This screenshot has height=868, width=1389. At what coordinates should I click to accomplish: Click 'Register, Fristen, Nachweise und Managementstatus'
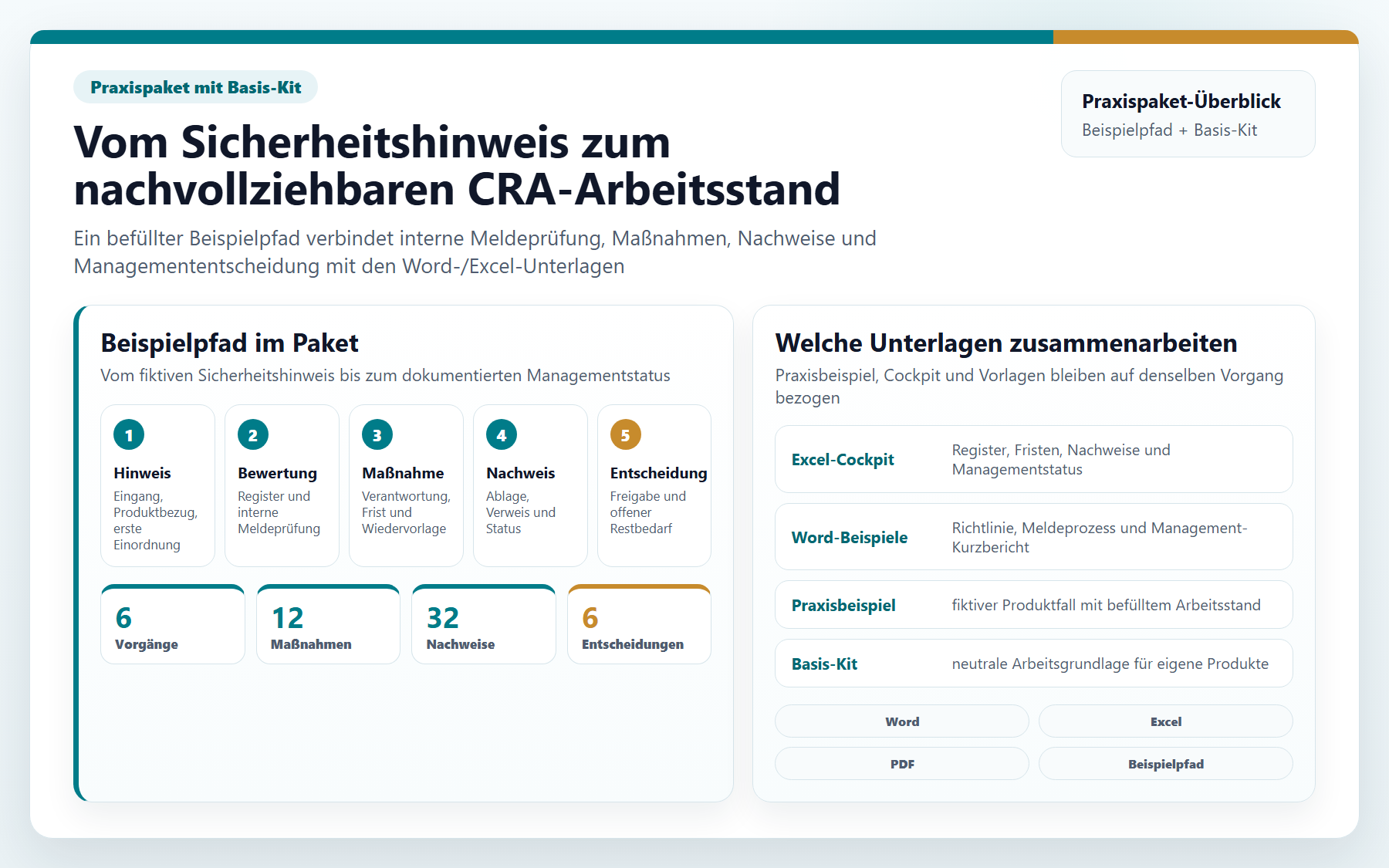1061,460
